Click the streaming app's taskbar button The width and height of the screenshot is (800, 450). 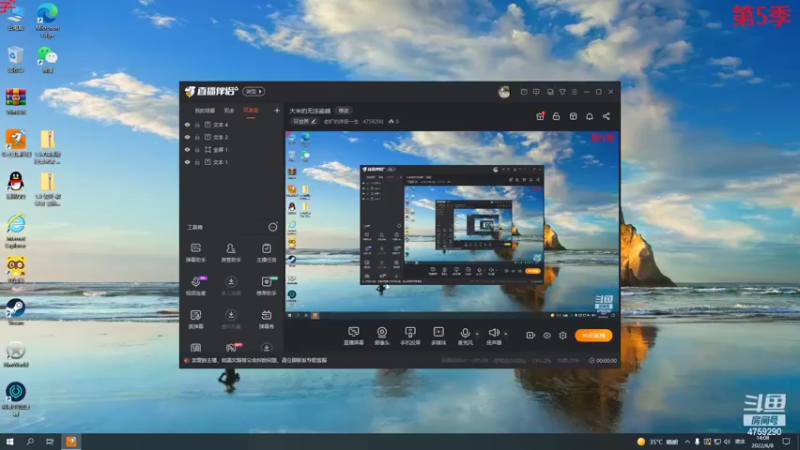(x=71, y=441)
